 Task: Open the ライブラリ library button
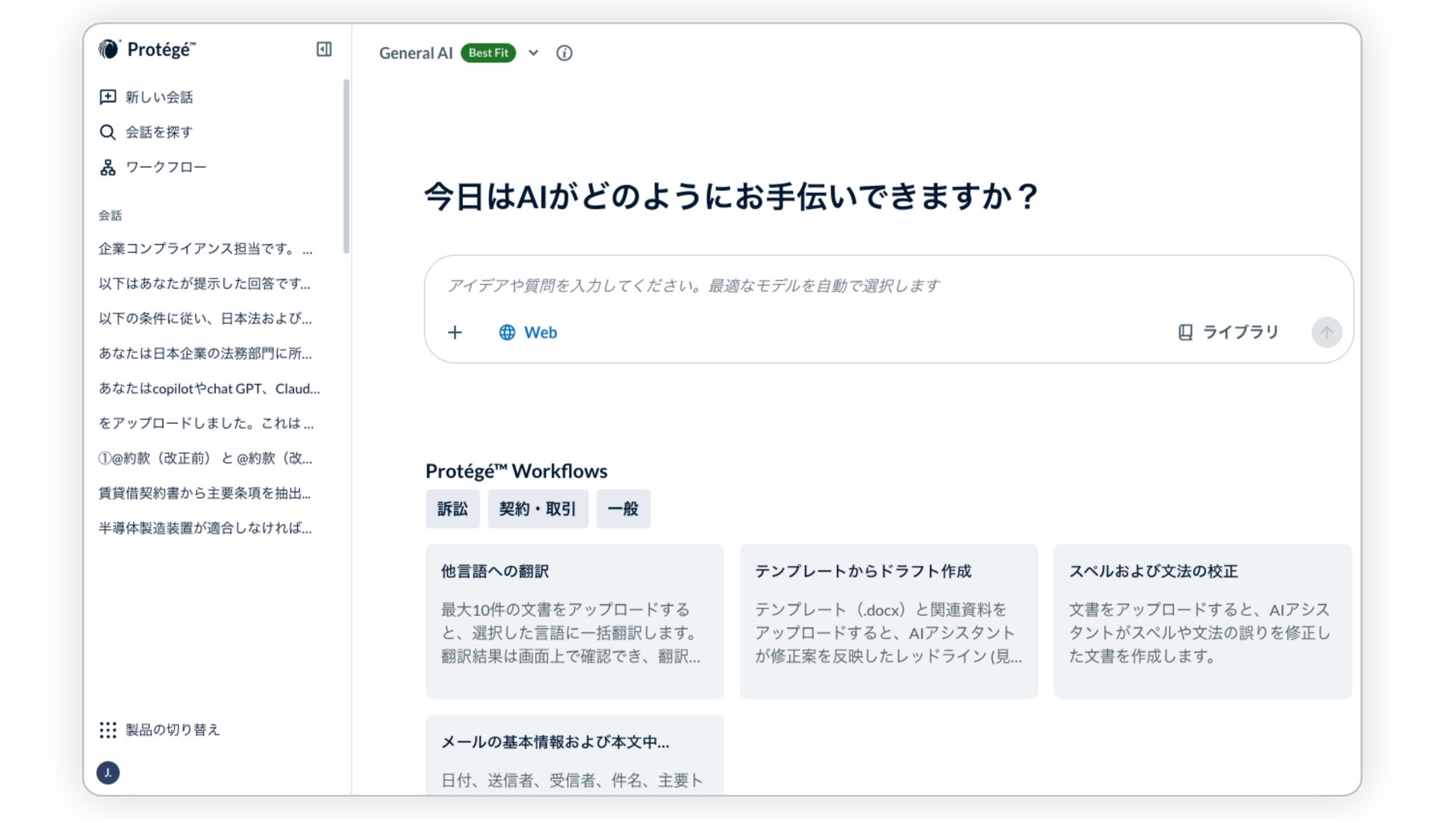pyautogui.click(x=1228, y=332)
